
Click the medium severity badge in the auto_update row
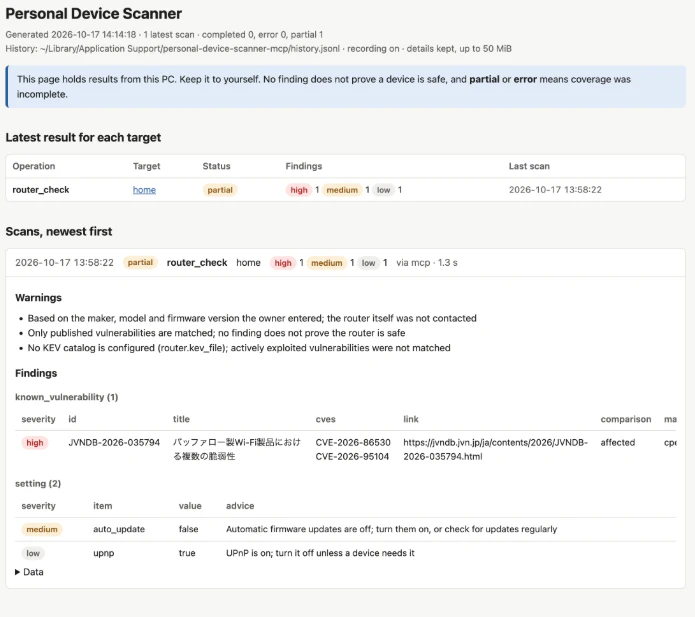tap(42, 529)
